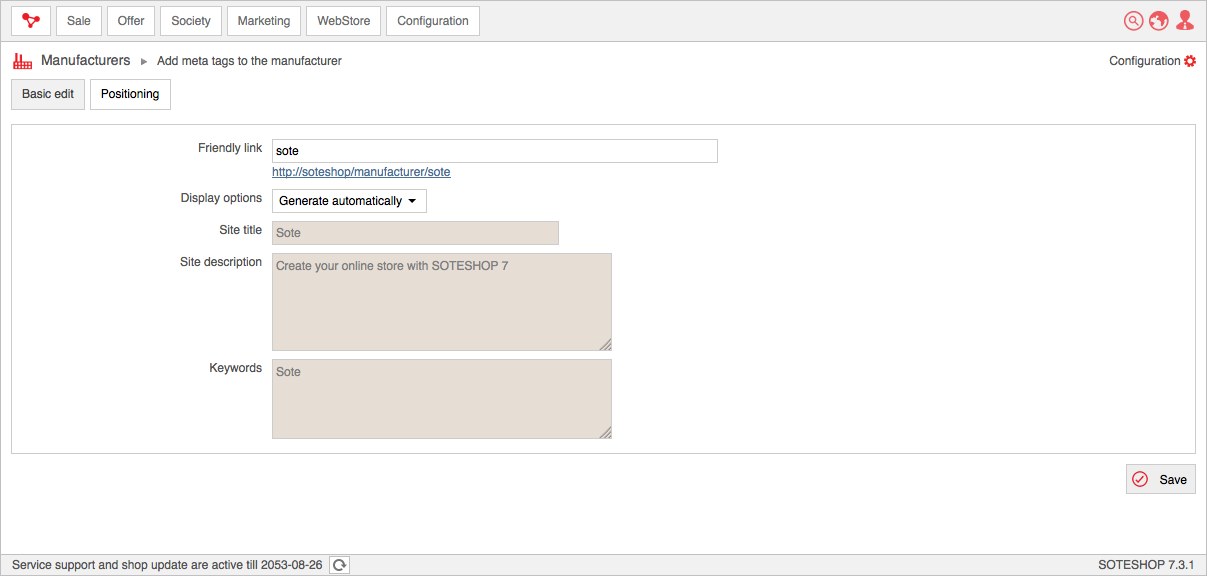The image size is (1207, 576).
Task: Open the WebStore menu
Action: (343, 21)
